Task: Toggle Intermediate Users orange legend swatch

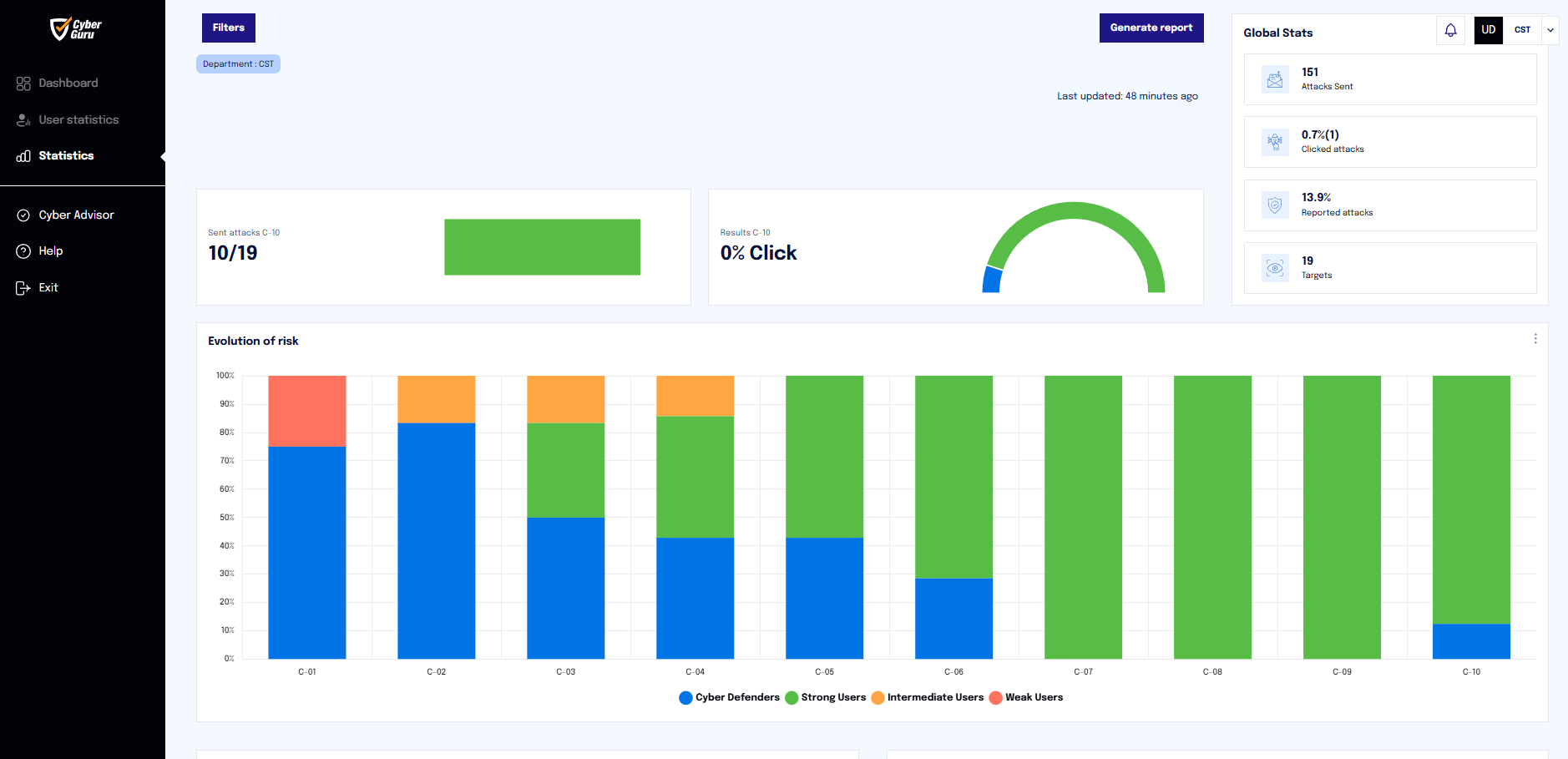Action: pos(878,698)
